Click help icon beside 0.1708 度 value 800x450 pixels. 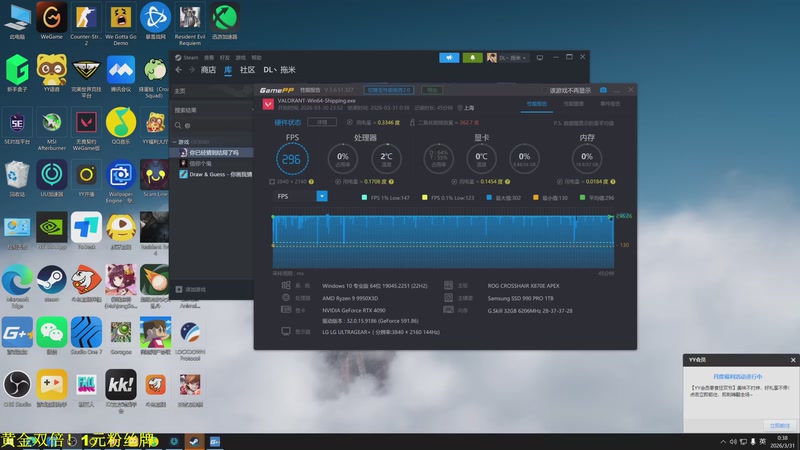(391, 182)
